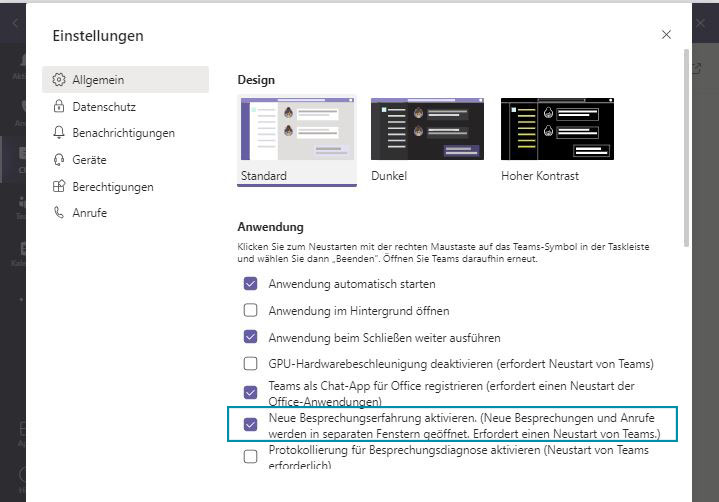Screen dimensions: 719x502
Task: Open the Allgemein settings section
Action: [125, 80]
